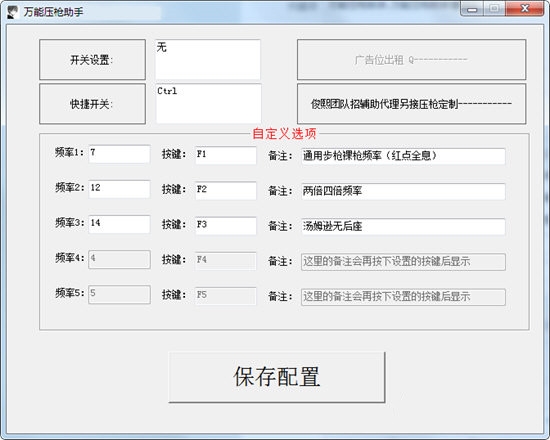Screen dimensions: 550x440
Task: Click the 广告位出租 button
Action: (411, 60)
